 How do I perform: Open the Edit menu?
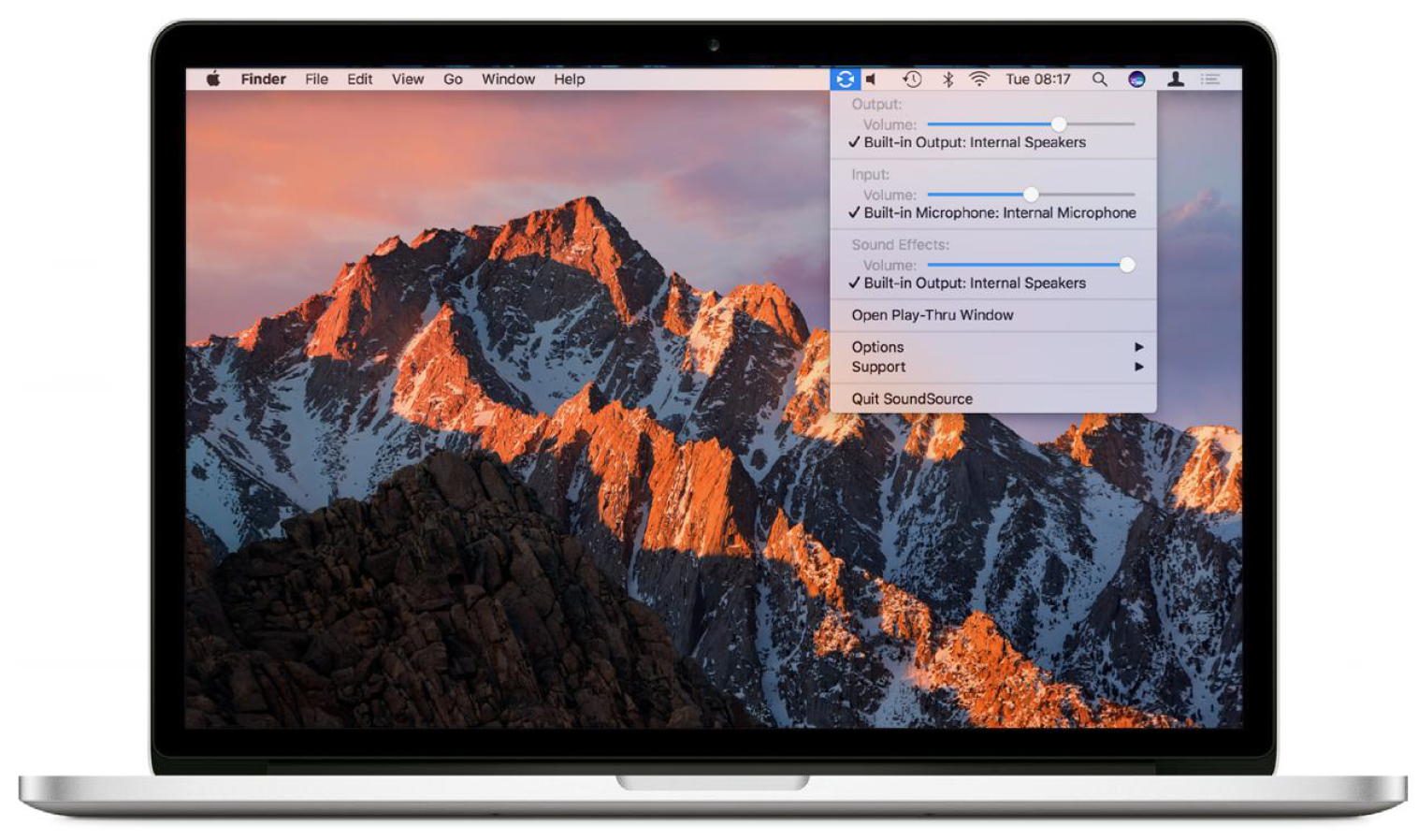(359, 80)
